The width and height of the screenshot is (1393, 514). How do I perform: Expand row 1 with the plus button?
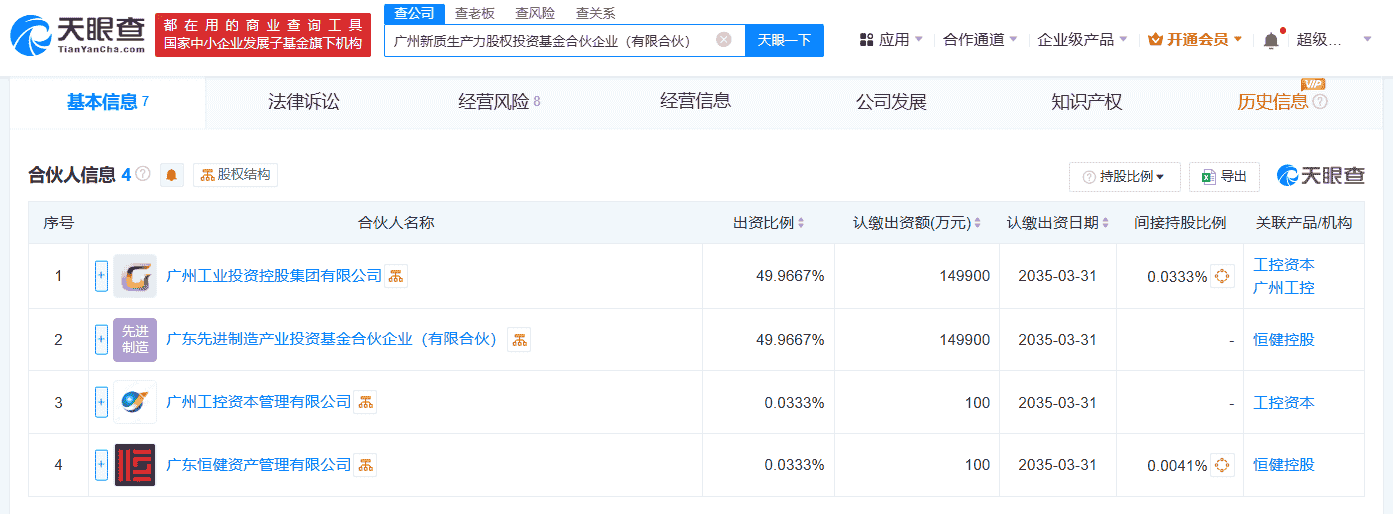pyautogui.click(x=101, y=276)
